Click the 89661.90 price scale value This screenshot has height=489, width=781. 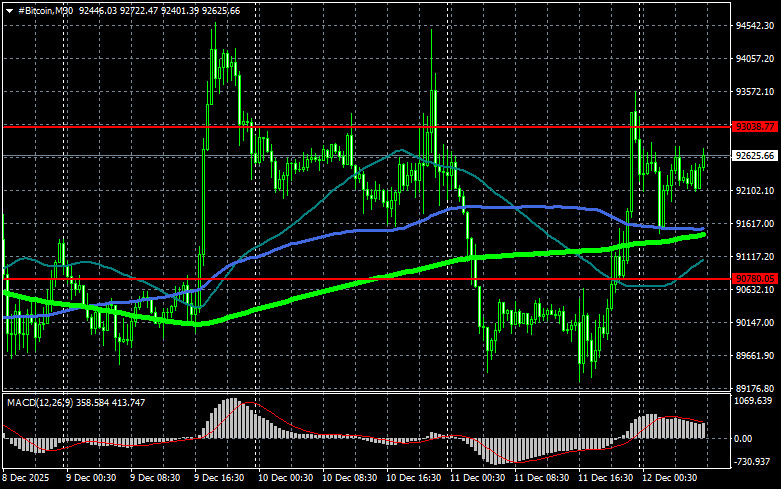coord(755,356)
